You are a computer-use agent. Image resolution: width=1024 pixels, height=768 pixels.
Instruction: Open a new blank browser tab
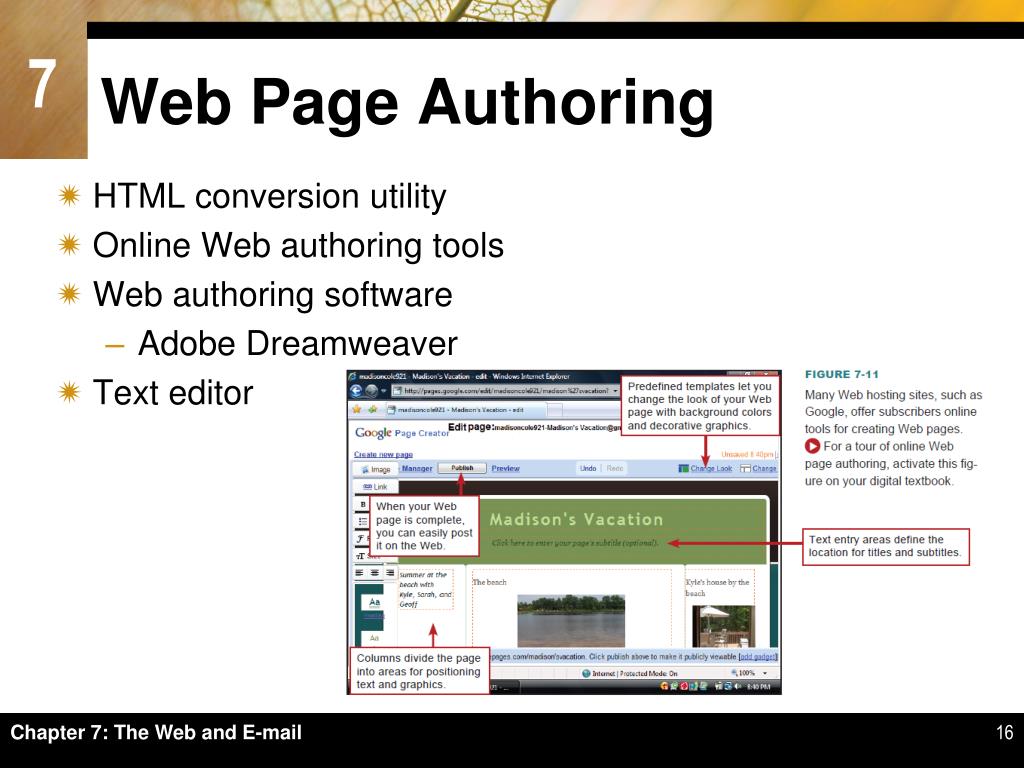point(554,410)
